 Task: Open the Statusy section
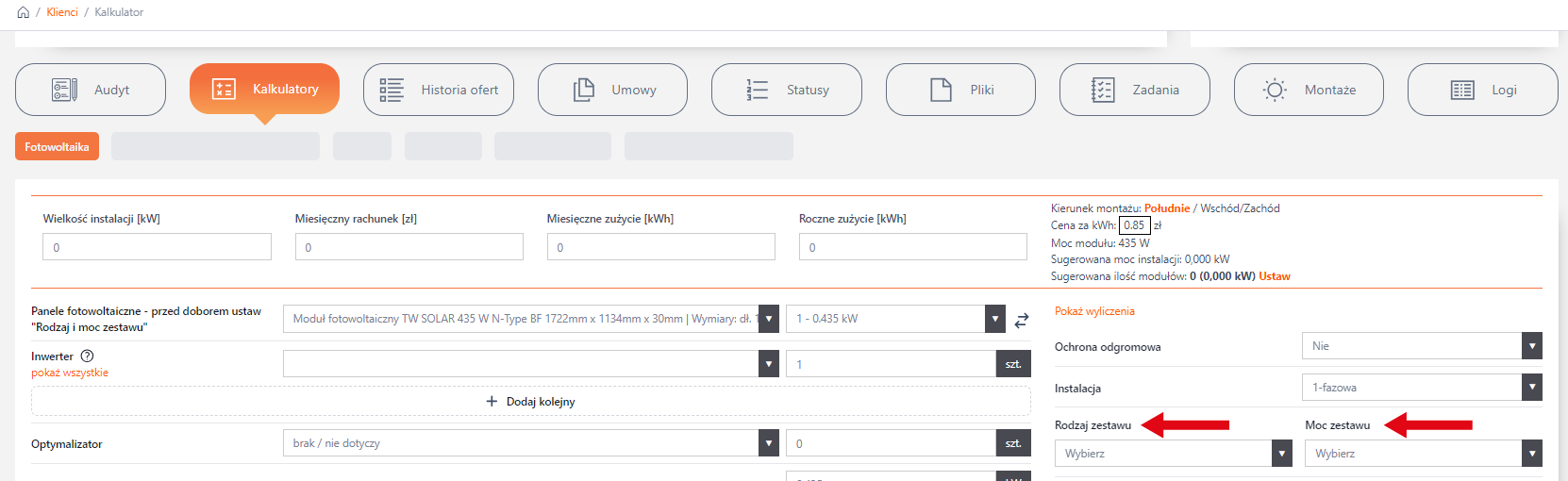click(787, 90)
